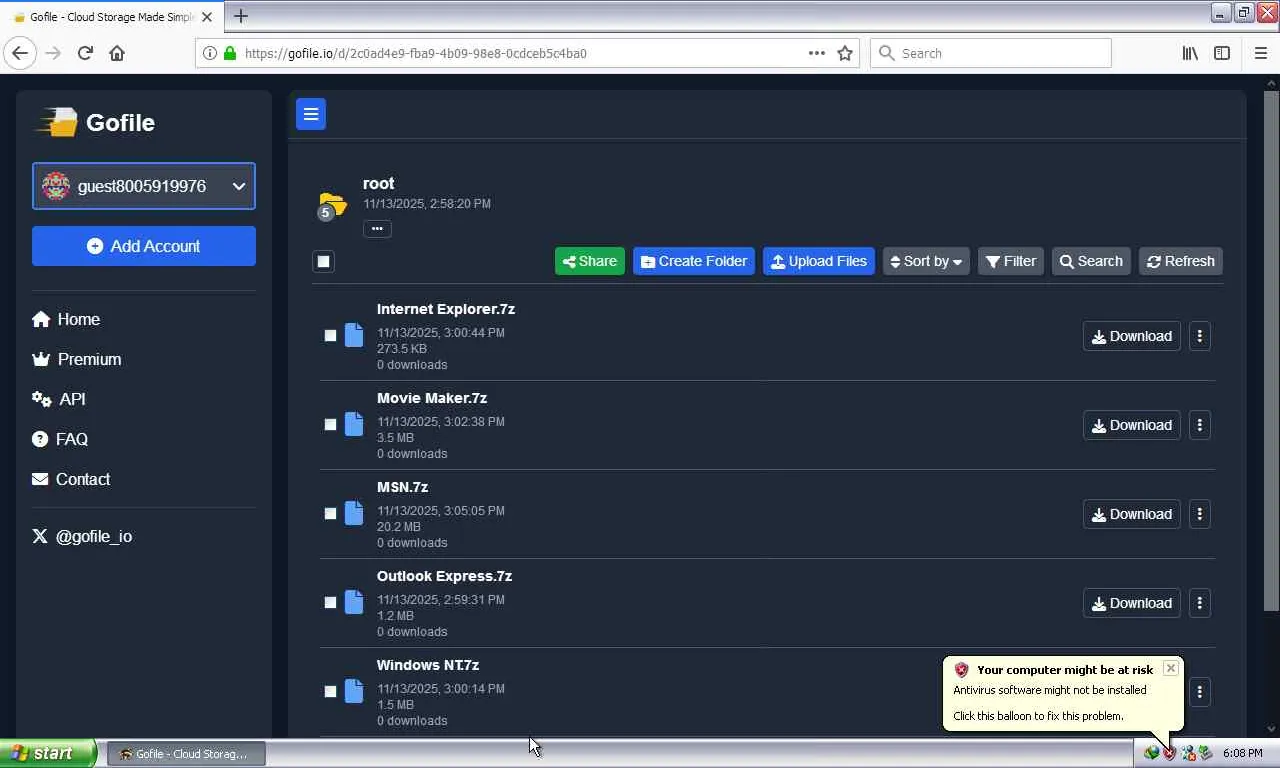Open more options for Internet Explorer.7z
1280x768 pixels.
click(1200, 336)
